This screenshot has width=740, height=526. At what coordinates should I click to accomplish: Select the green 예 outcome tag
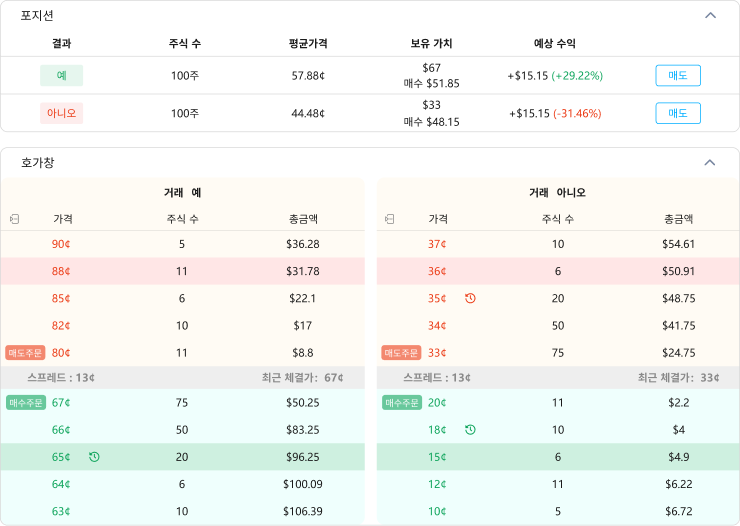coord(61,76)
